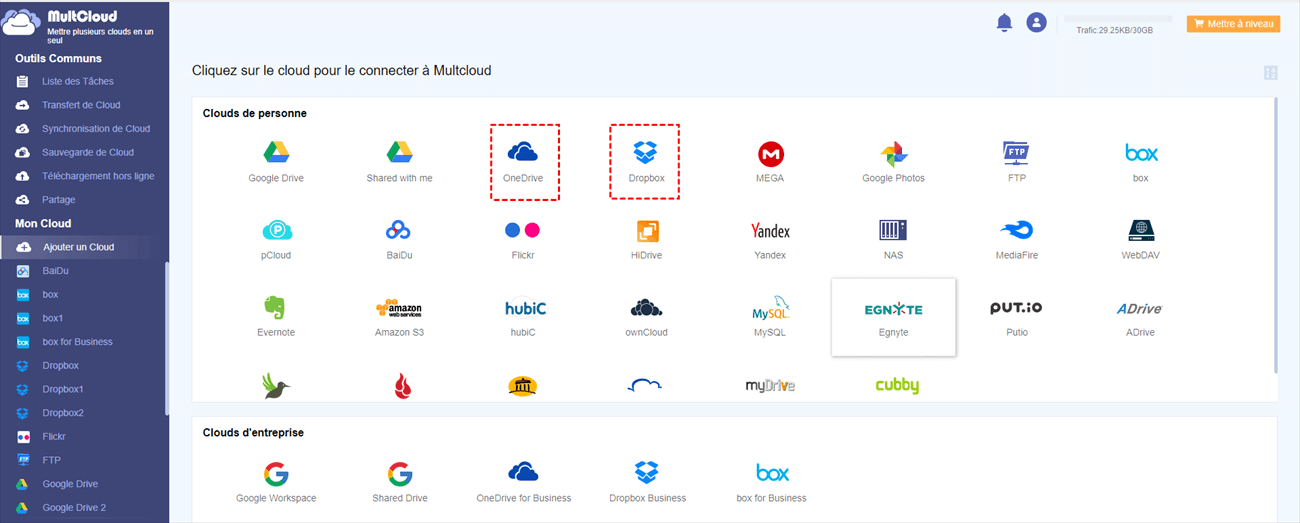Select the Shared with me cloud
This screenshot has height=523, width=1300.
[x=399, y=162]
